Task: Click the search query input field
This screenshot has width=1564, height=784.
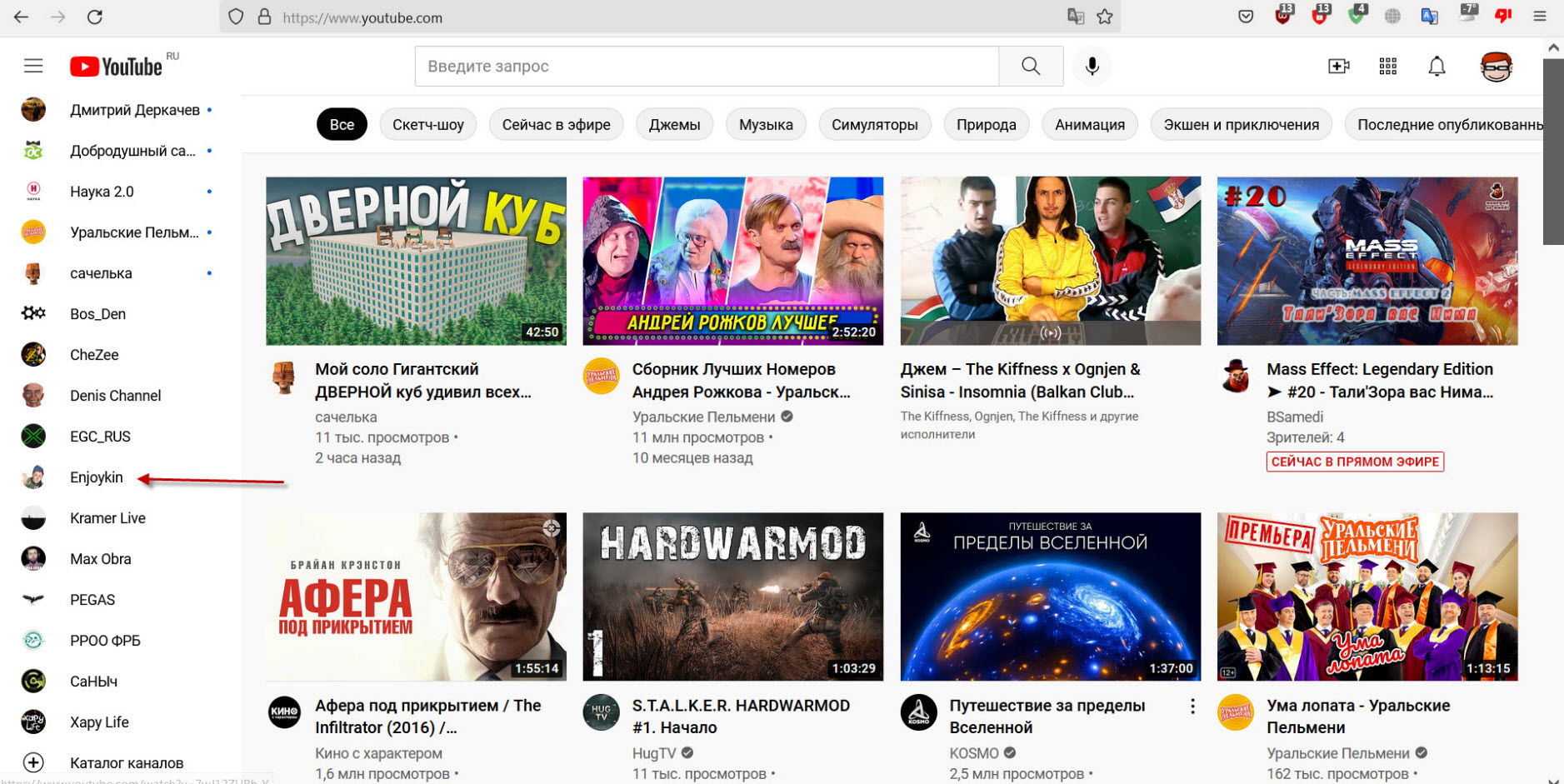Action: (707, 66)
